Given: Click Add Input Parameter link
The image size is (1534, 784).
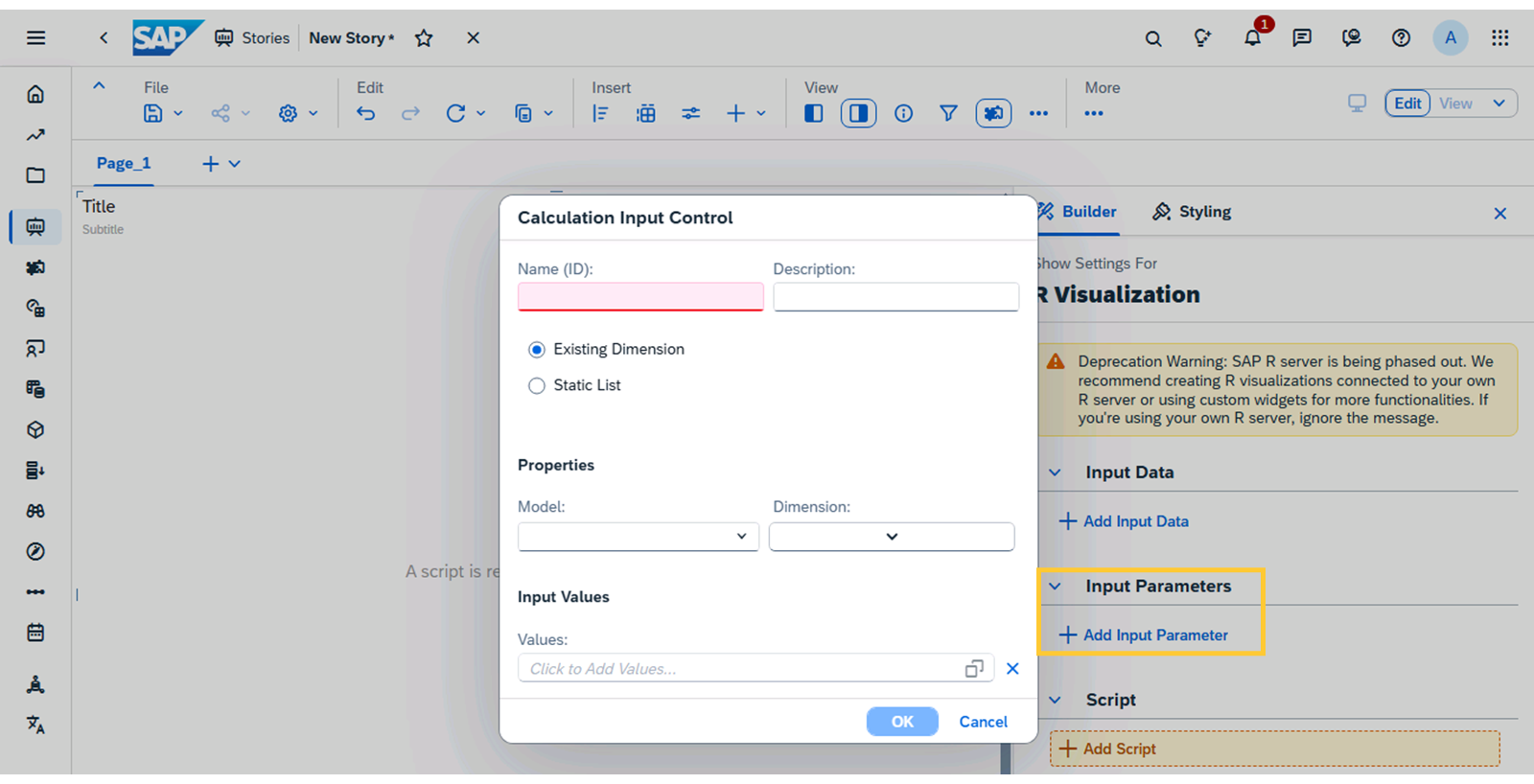Looking at the screenshot, I should click(1143, 635).
